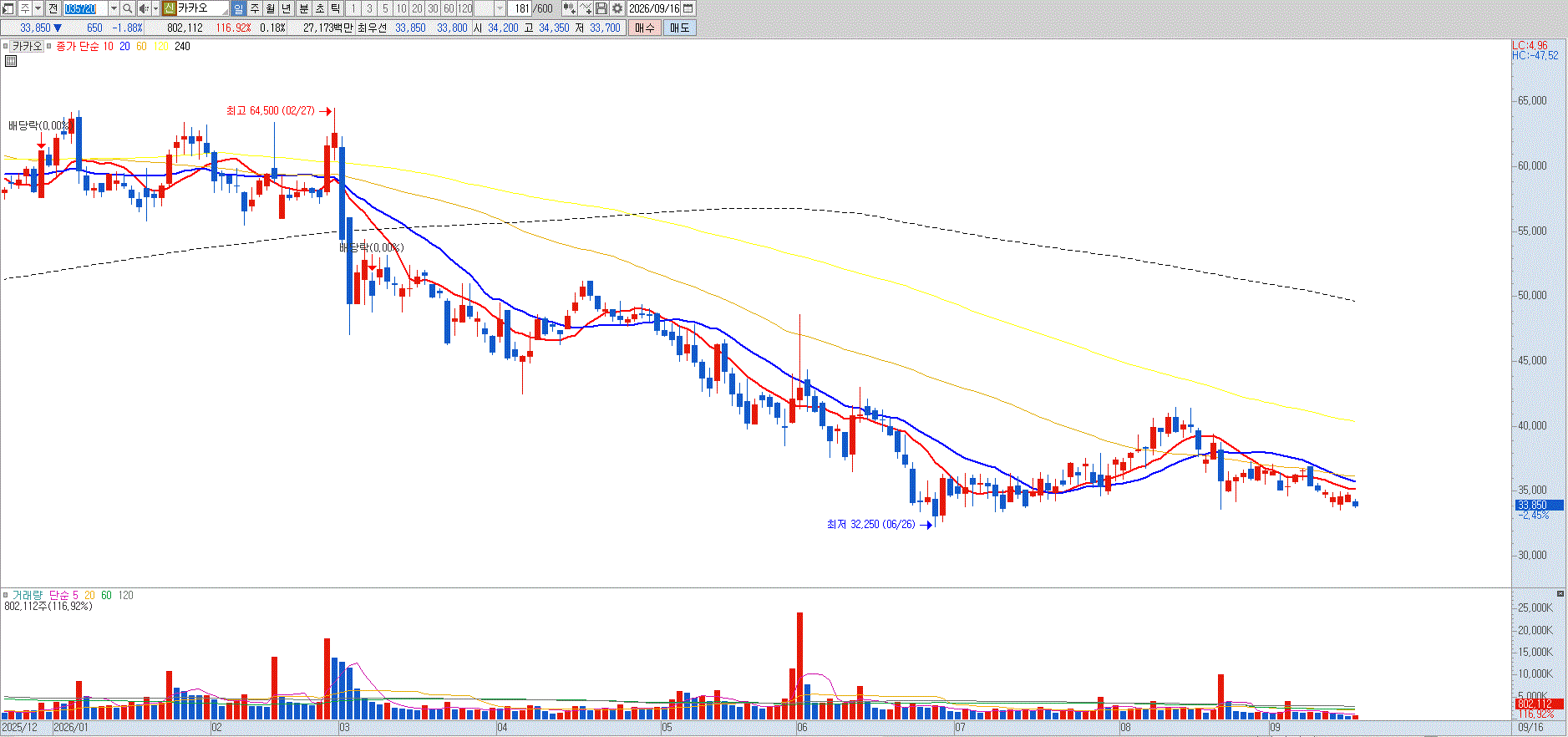This screenshot has width=1568, height=737.
Task: Click the 카카오 stock name field's corner expander
Action: (x=225, y=12)
